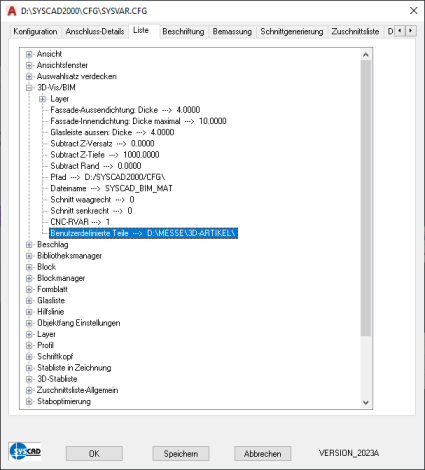
Task: Expand the Staboptimierung node
Action: [x=29, y=401]
